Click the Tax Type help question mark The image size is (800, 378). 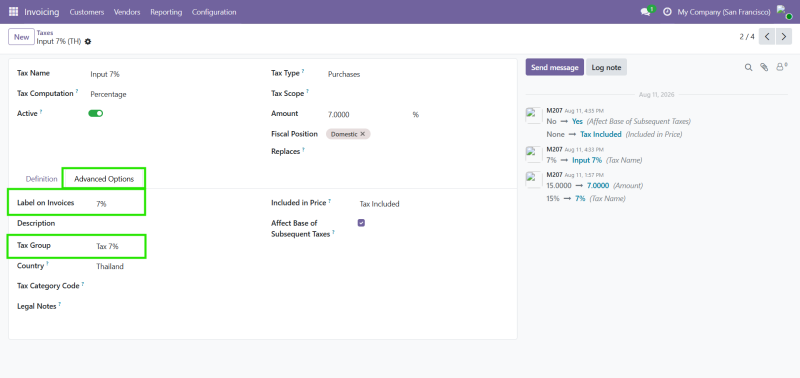pyautogui.click(x=303, y=71)
